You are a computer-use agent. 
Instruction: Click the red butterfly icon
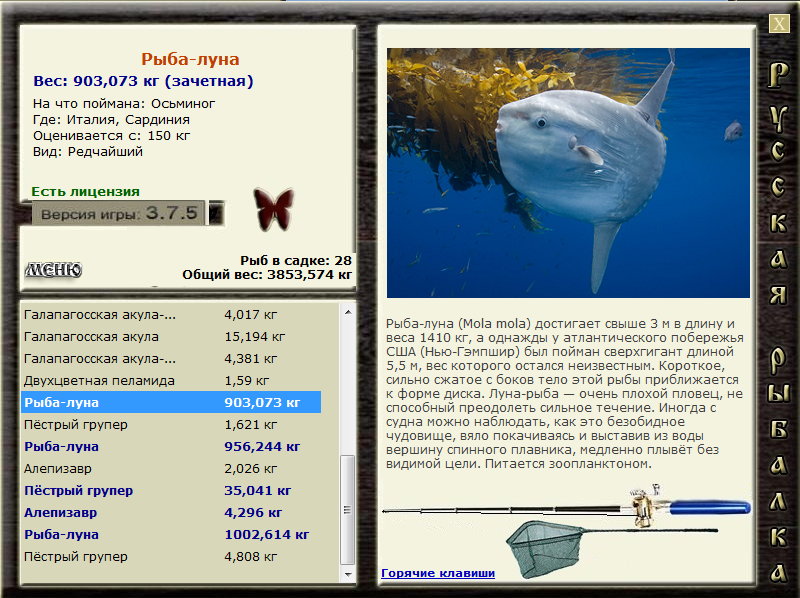coord(274,209)
